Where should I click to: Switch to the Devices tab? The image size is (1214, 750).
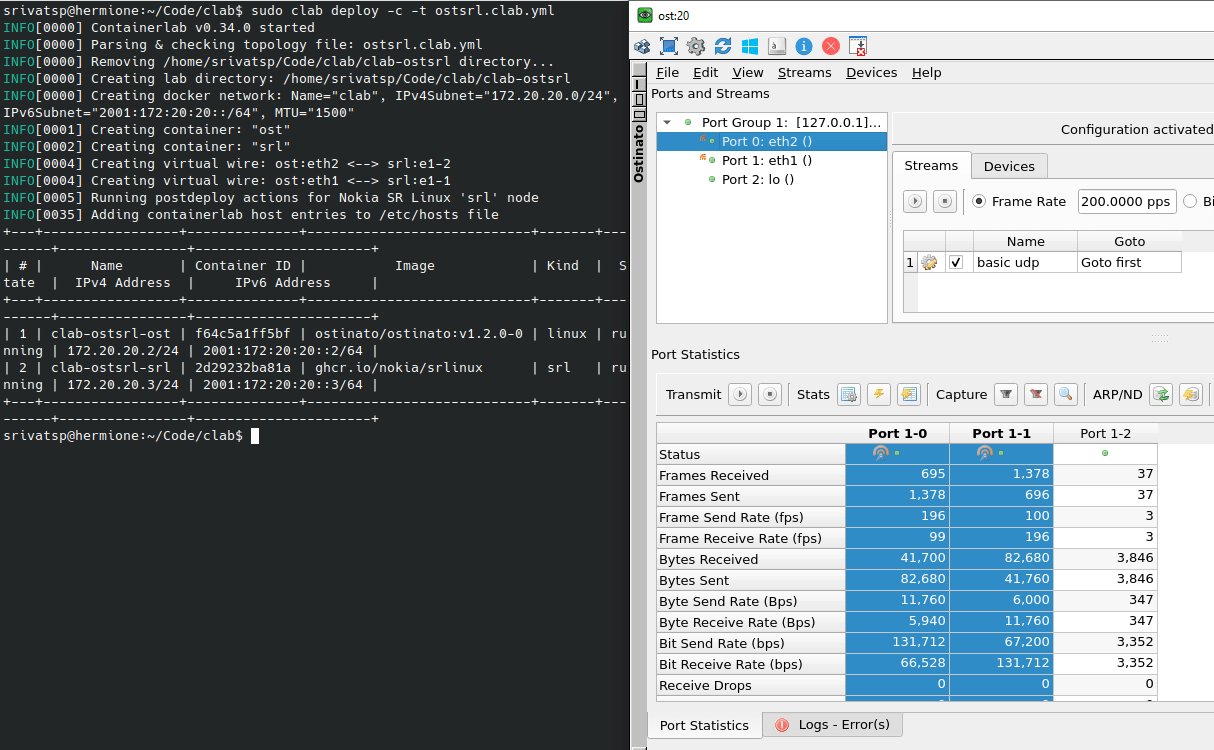pyautogui.click(x=1009, y=166)
